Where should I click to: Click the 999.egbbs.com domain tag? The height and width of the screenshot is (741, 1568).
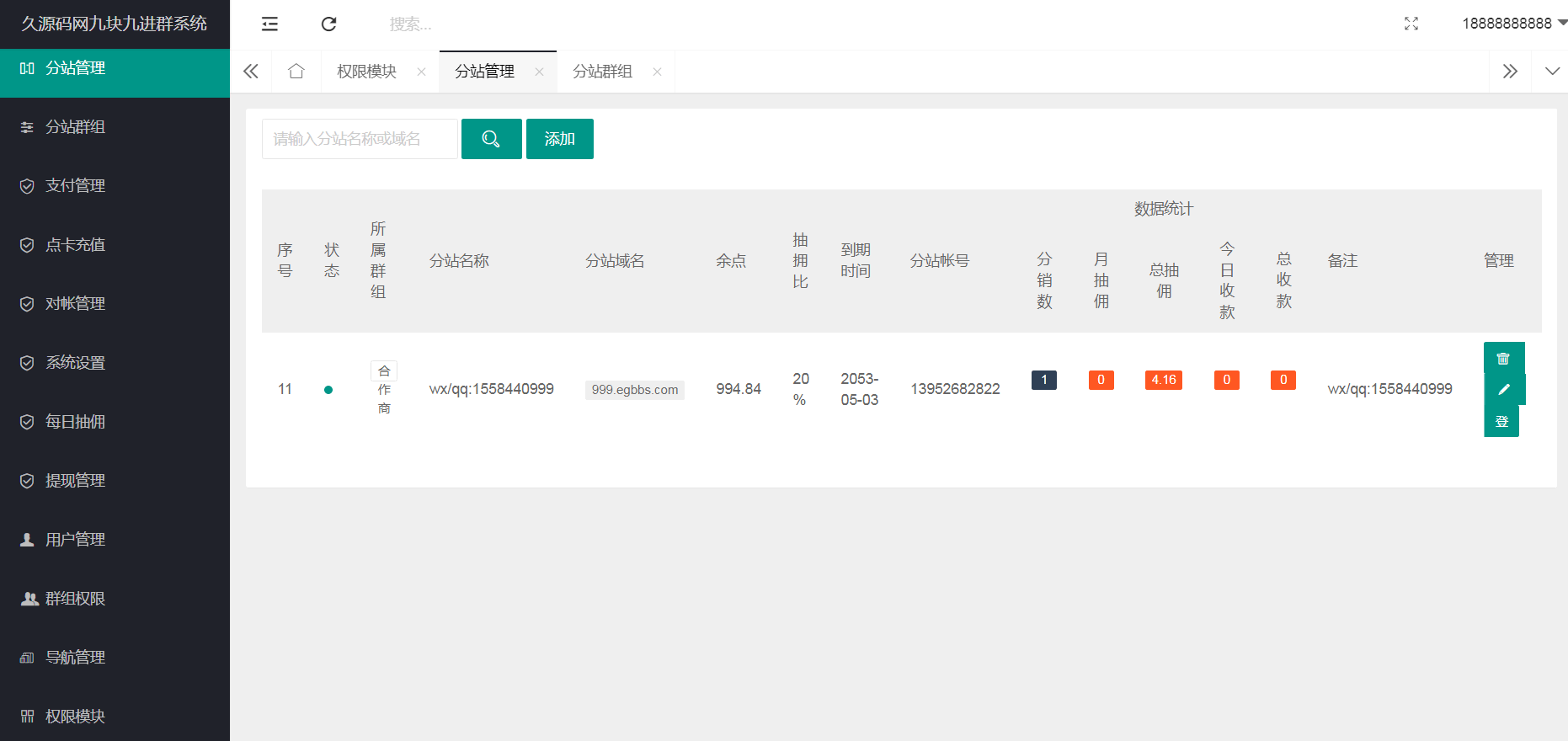click(x=634, y=390)
